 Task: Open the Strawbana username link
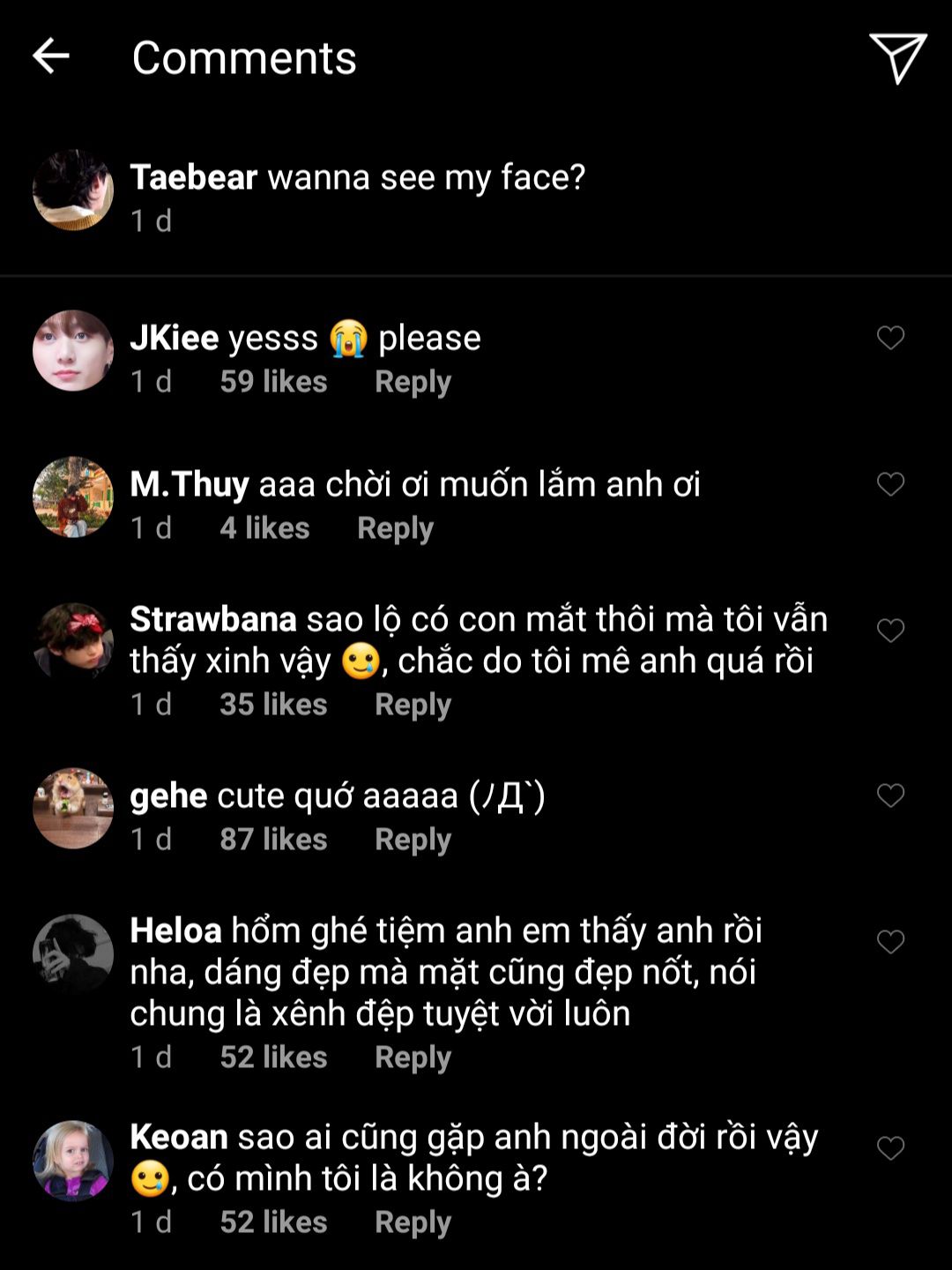[213, 619]
